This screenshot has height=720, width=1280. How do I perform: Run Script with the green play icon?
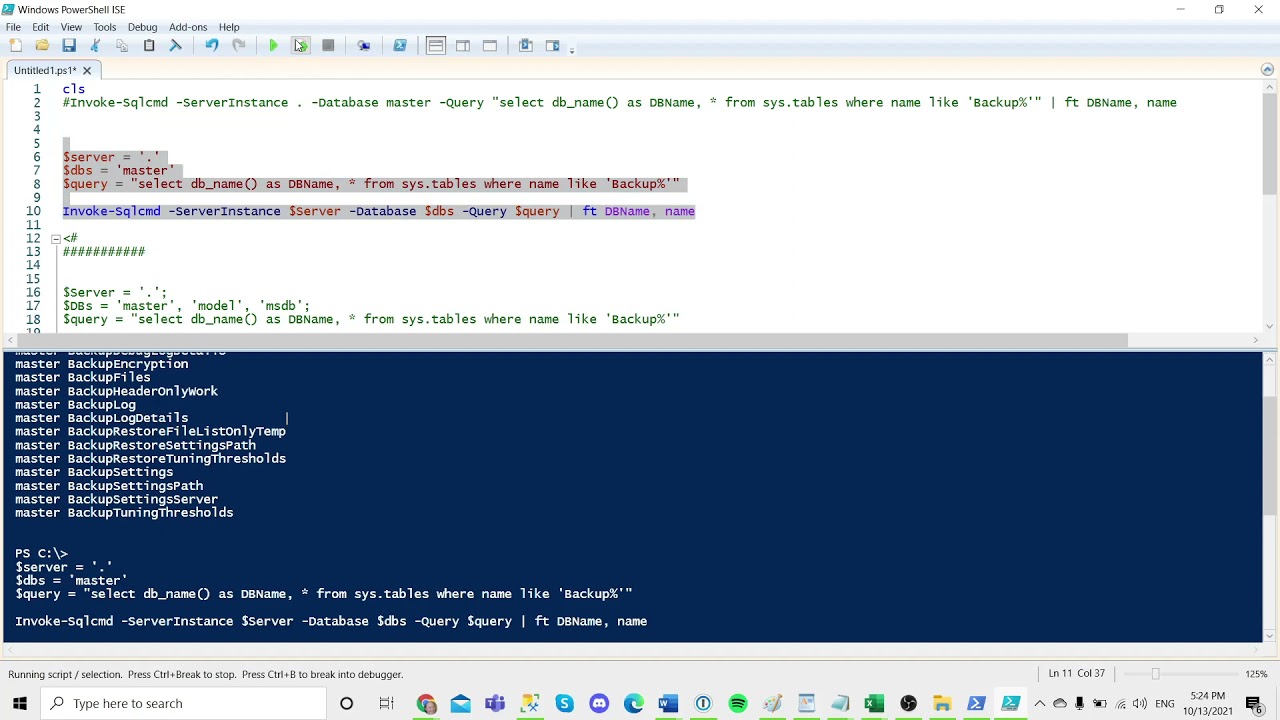(x=273, y=46)
